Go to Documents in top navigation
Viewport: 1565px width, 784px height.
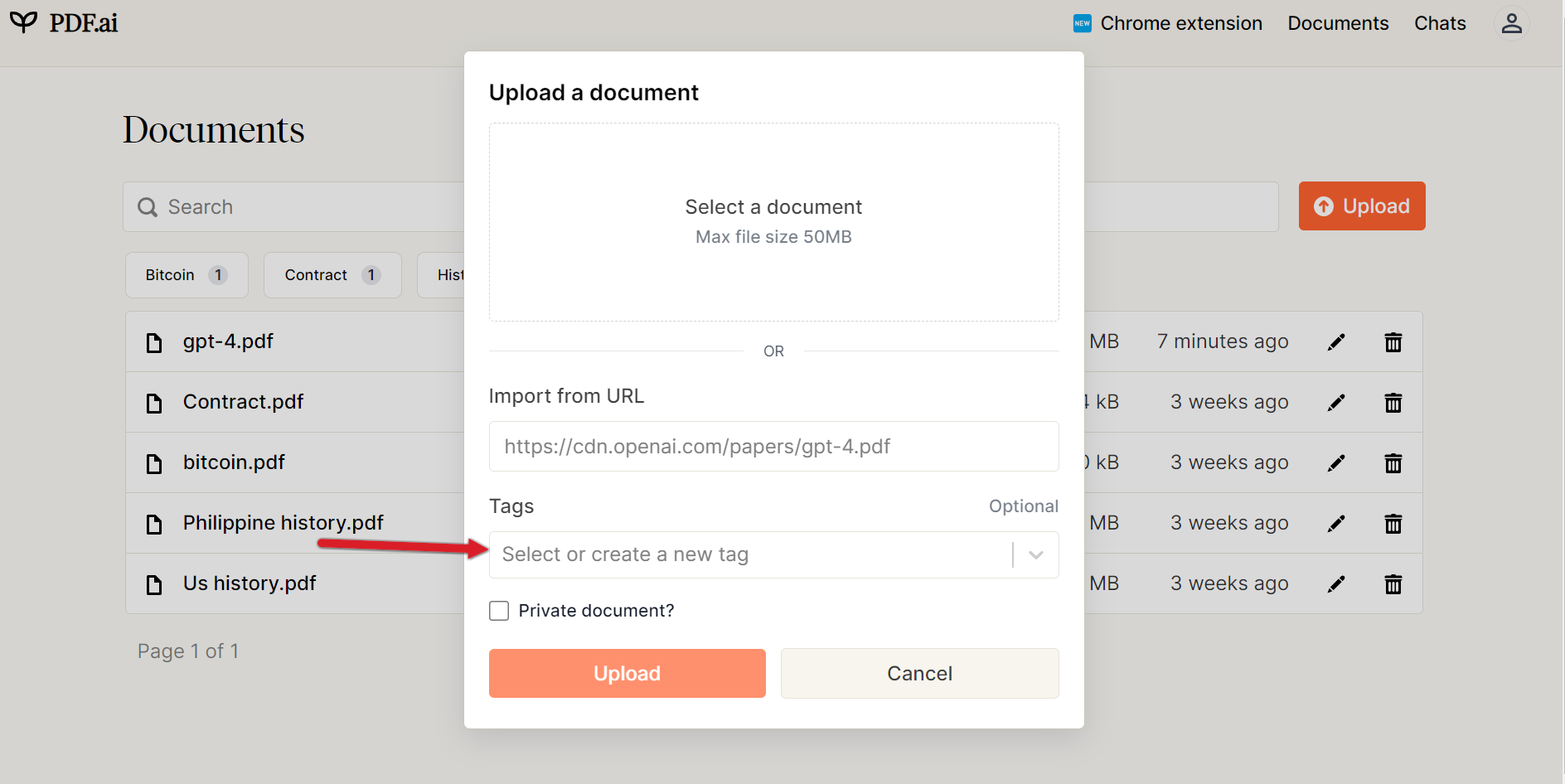1337,23
